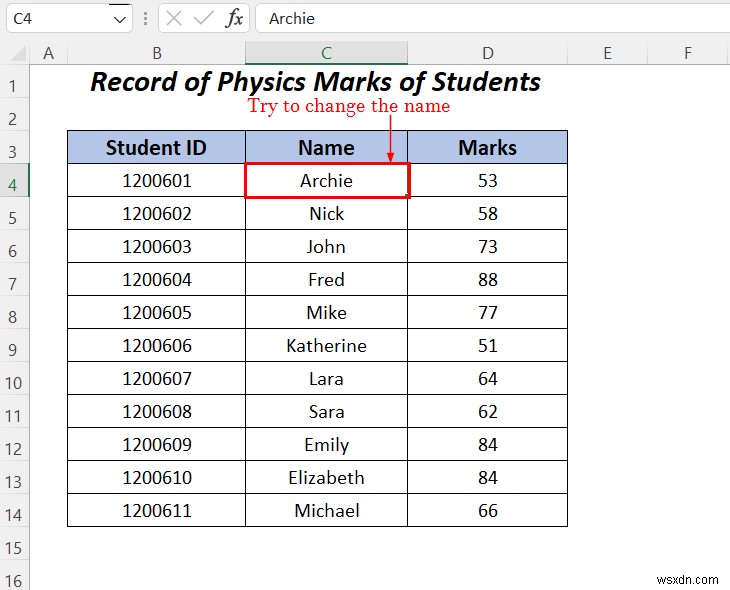Select cell containing 1200606
This screenshot has height=590, width=730.
[x=156, y=346]
